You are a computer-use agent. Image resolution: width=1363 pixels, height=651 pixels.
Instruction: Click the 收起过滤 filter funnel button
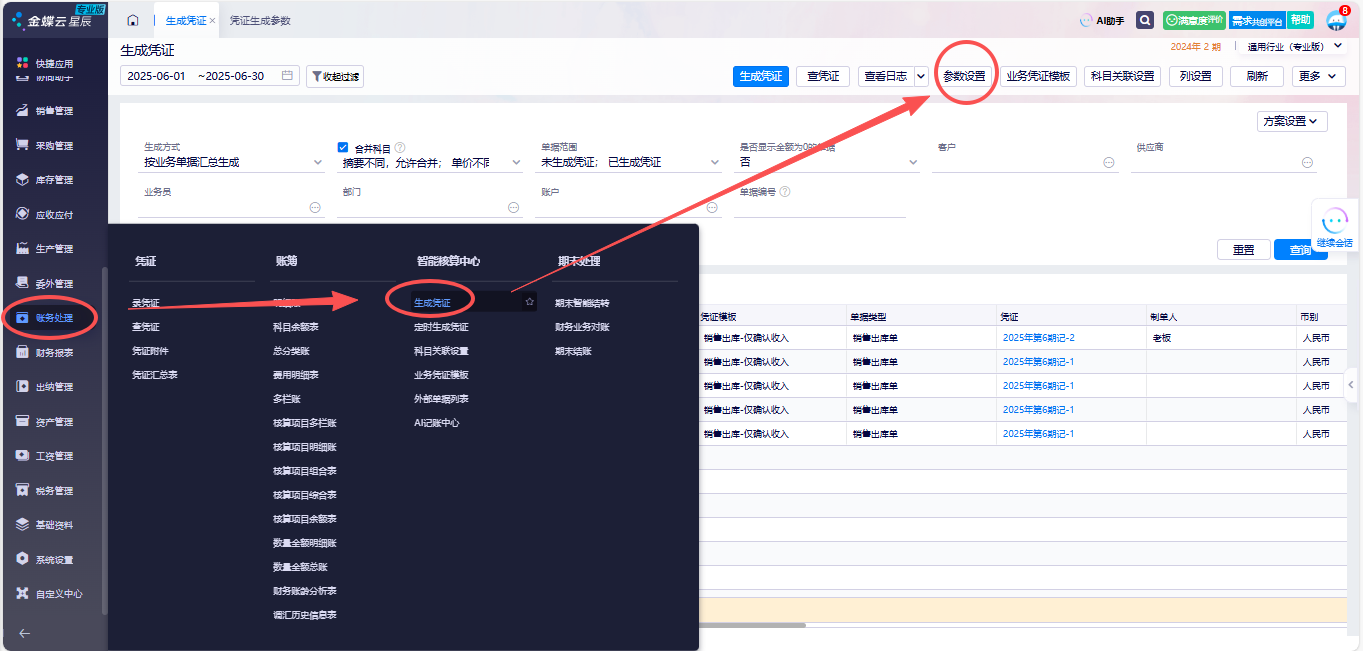pos(335,76)
